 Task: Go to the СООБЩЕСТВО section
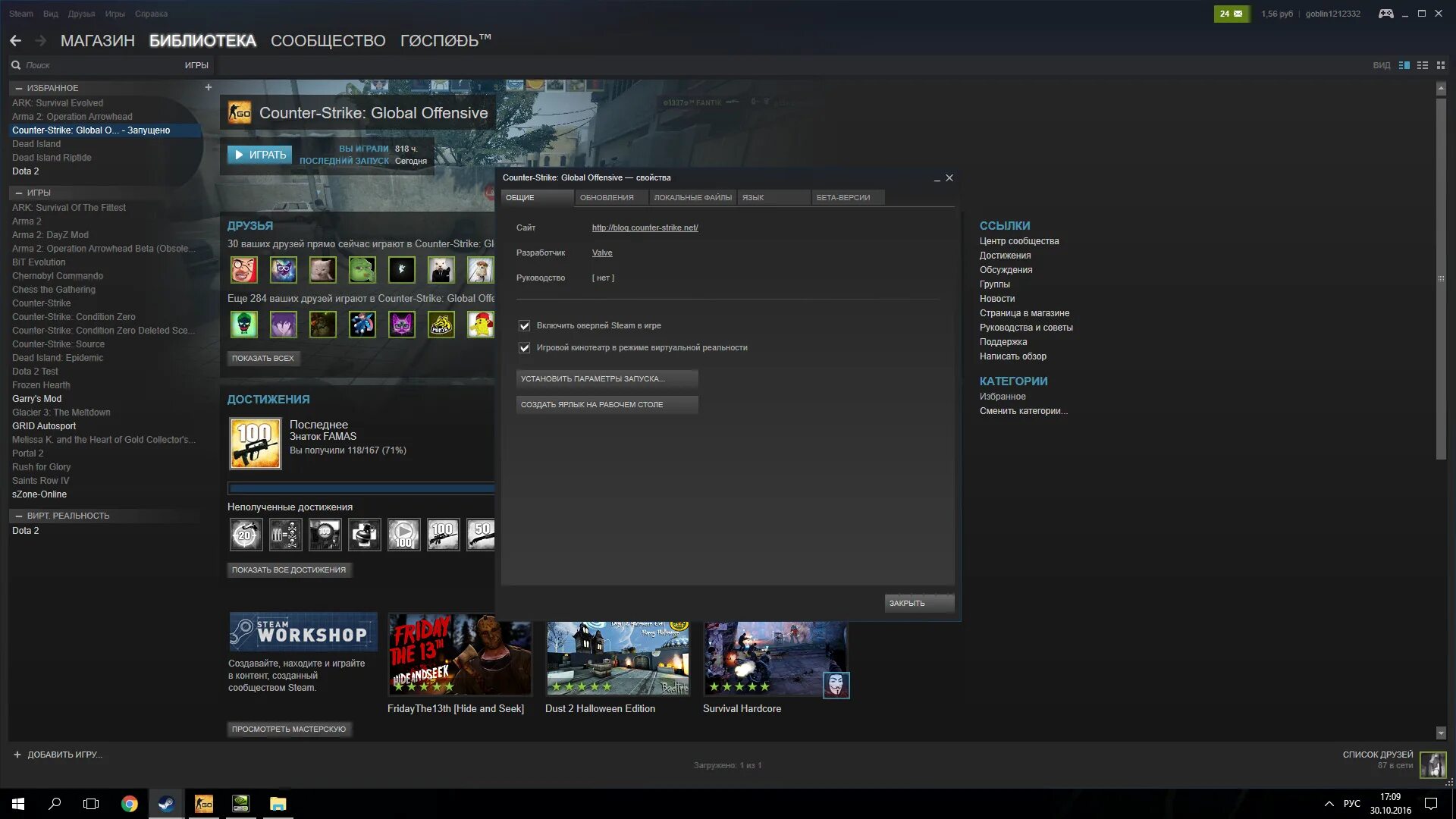(x=328, y=41)
